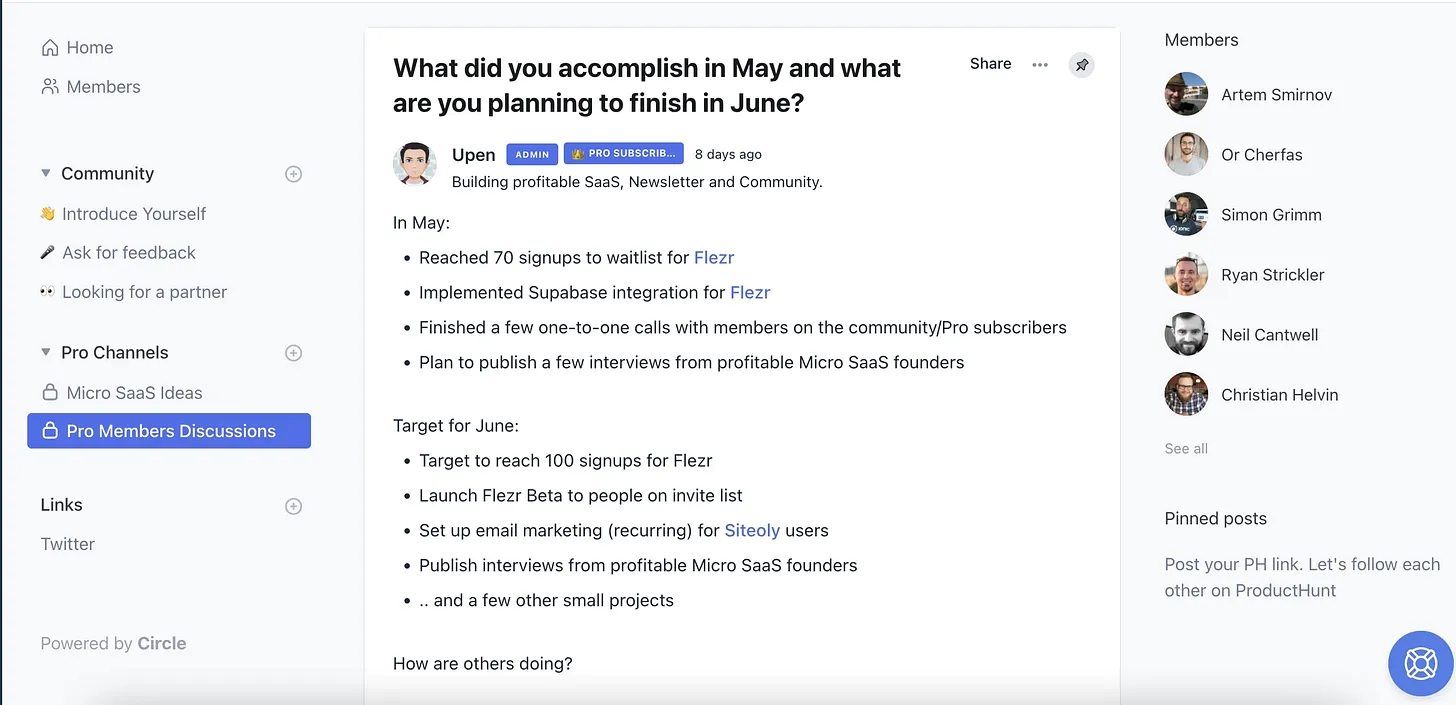Open the Micro SaaS Ideas channel

122,393
